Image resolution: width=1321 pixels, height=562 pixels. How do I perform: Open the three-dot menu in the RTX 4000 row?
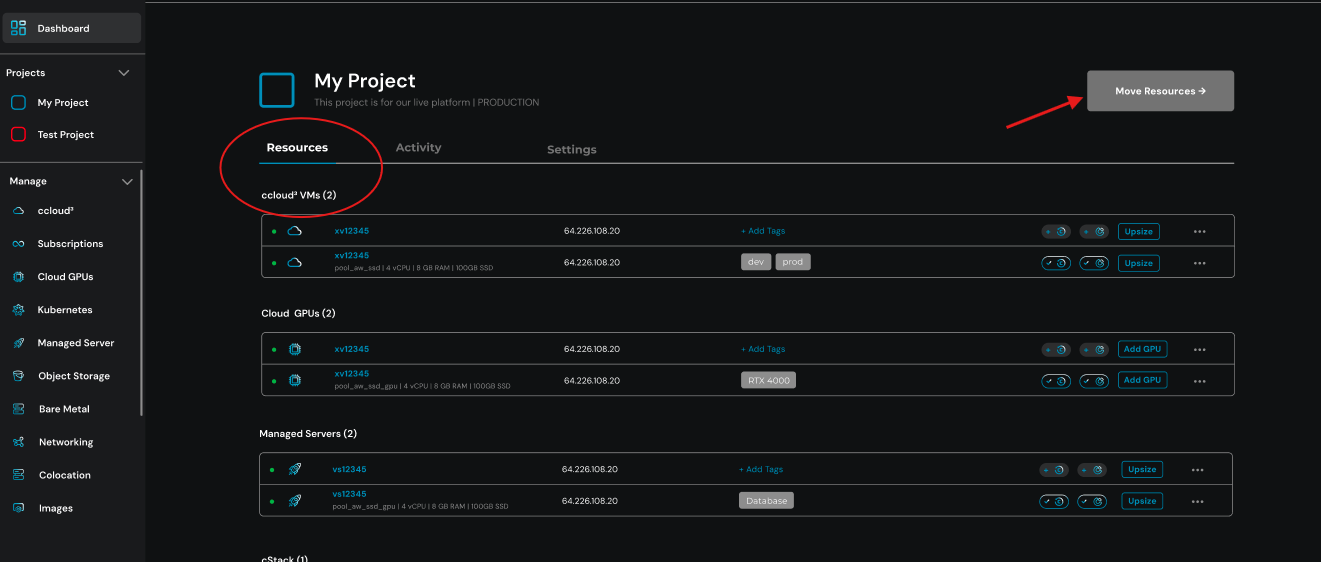point(1199,381)
